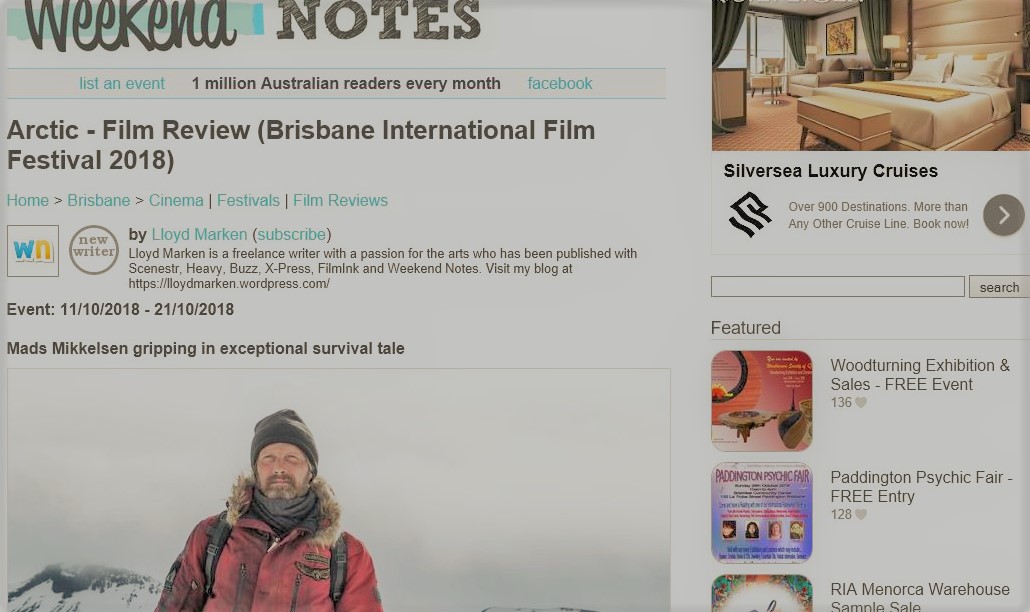Open the Cinema category link

pyautogui.click(x=176, y=200)
